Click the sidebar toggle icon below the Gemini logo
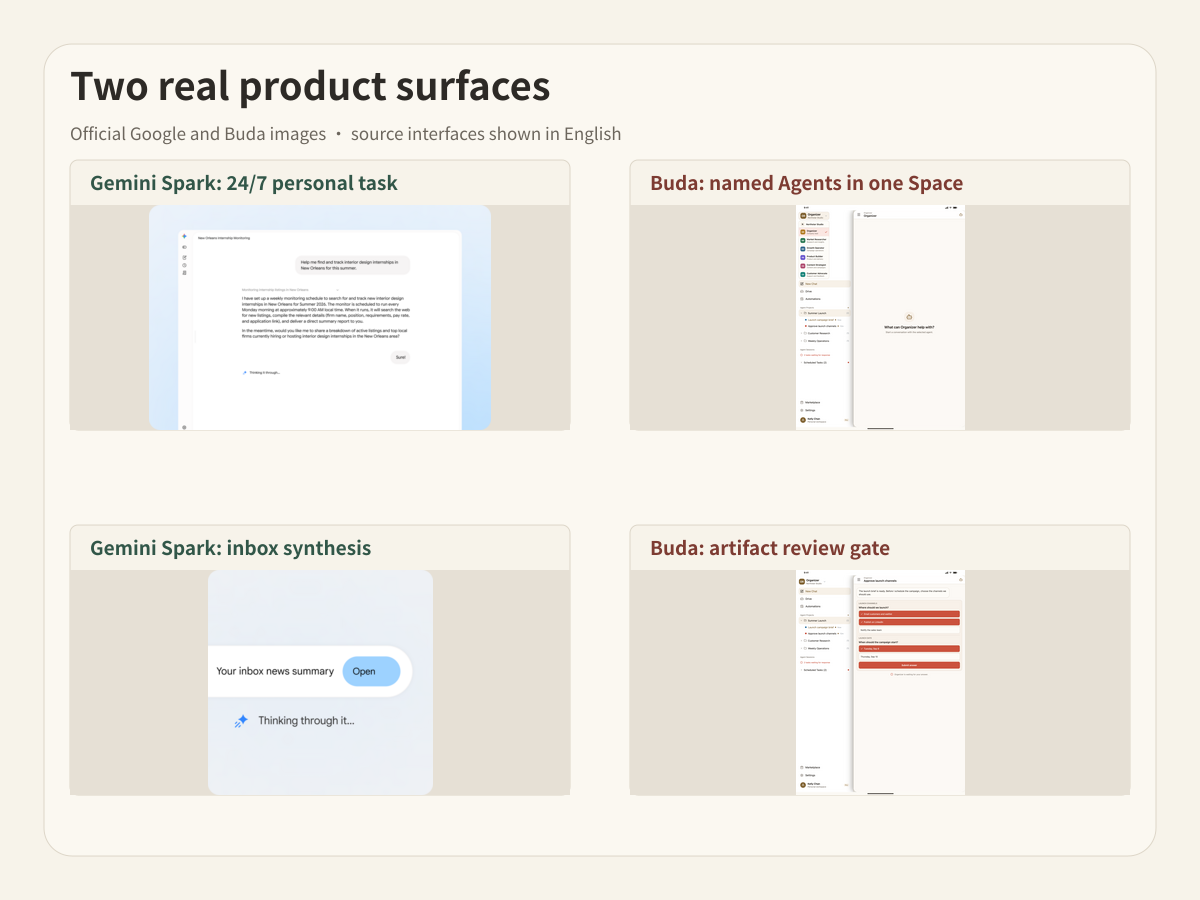 click(184, 247)
